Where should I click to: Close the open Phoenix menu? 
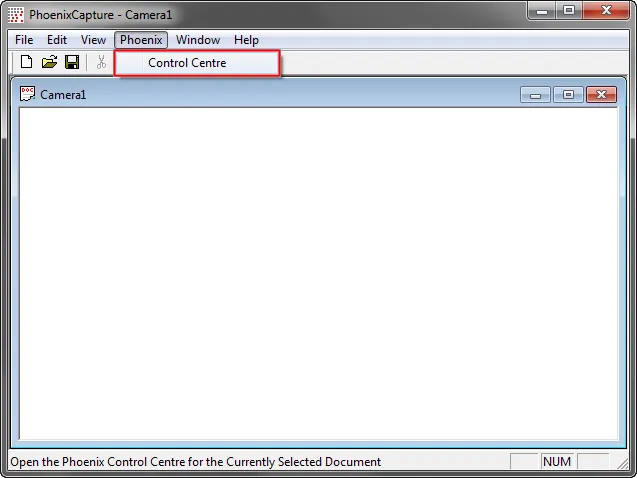(x=141, y=40)
